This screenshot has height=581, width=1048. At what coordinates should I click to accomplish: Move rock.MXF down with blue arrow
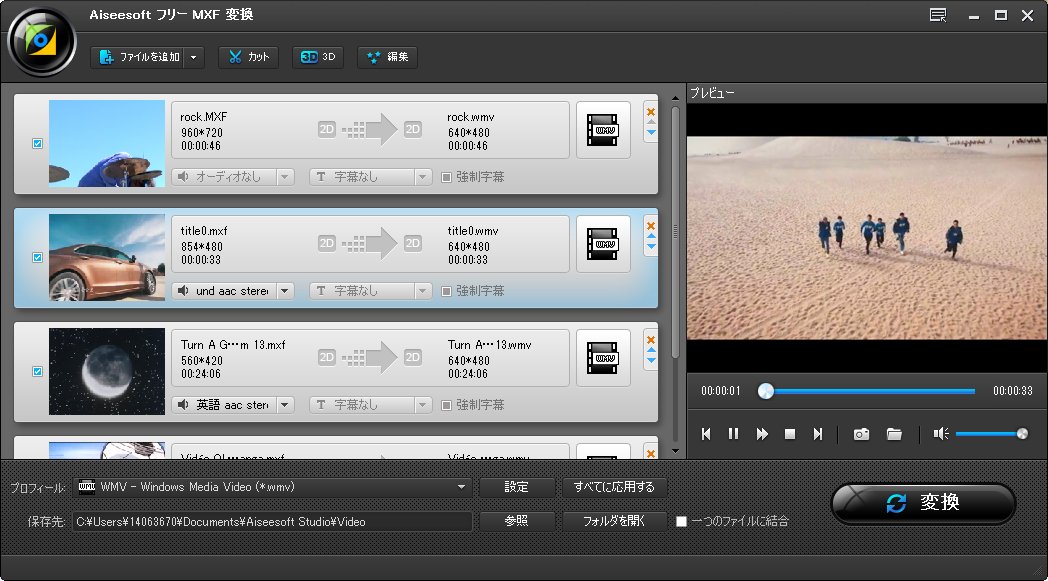(651, 132)
